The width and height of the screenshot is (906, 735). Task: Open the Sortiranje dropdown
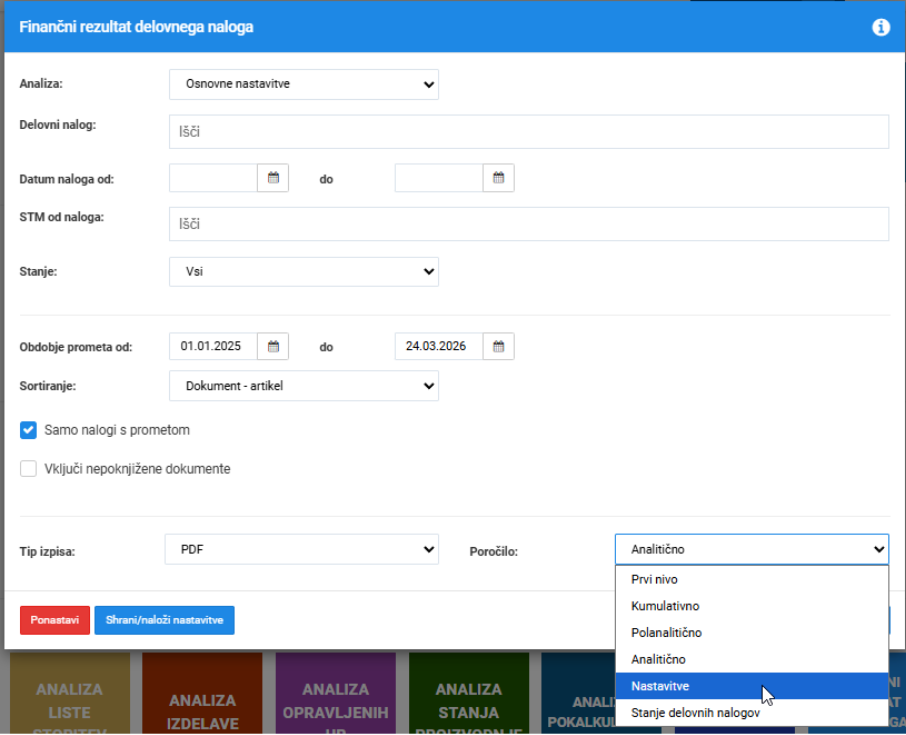click(304, 386)
